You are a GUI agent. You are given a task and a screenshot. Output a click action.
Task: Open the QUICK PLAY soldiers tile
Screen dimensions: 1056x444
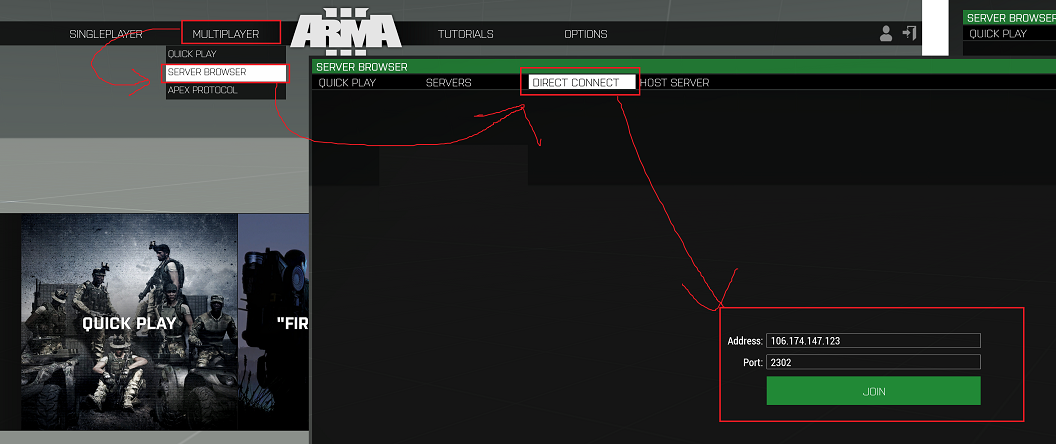(x=129, y=322)
